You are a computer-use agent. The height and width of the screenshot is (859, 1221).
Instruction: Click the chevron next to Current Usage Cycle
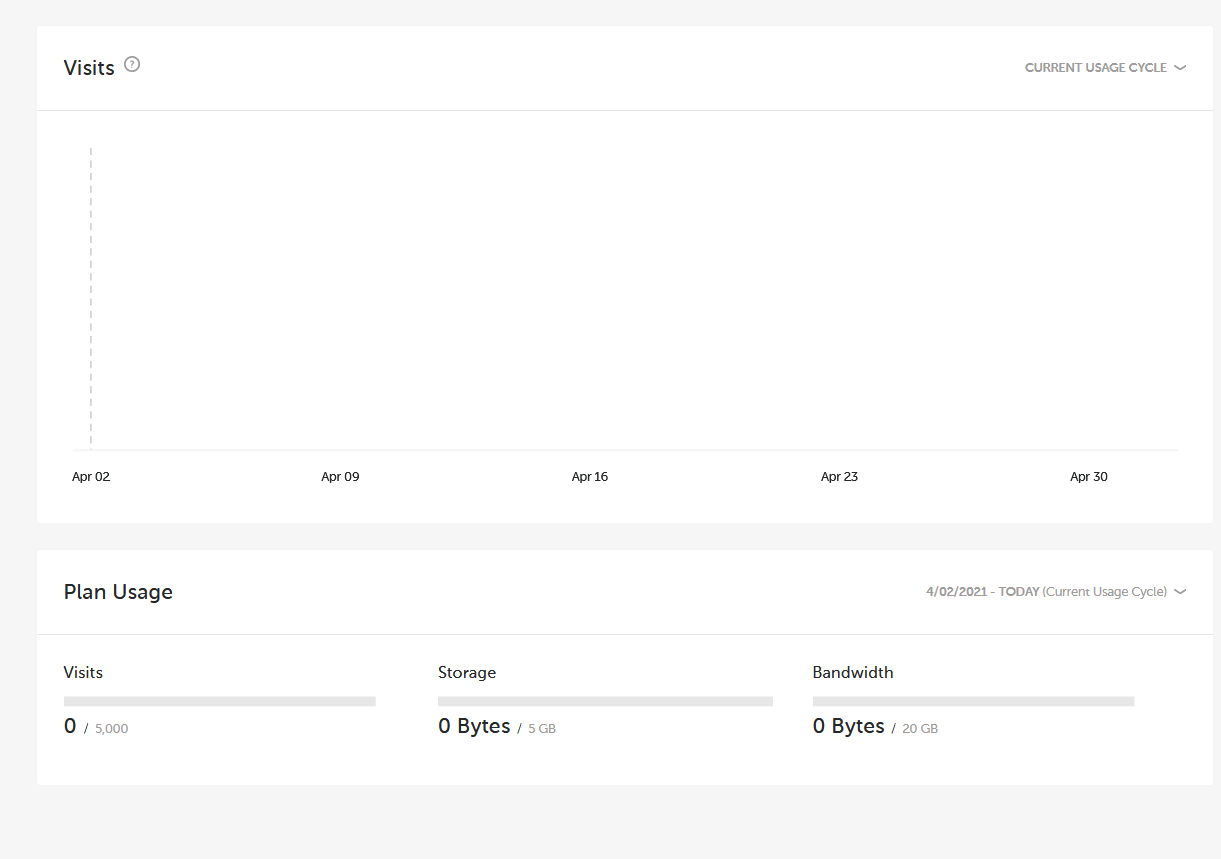1180,68
